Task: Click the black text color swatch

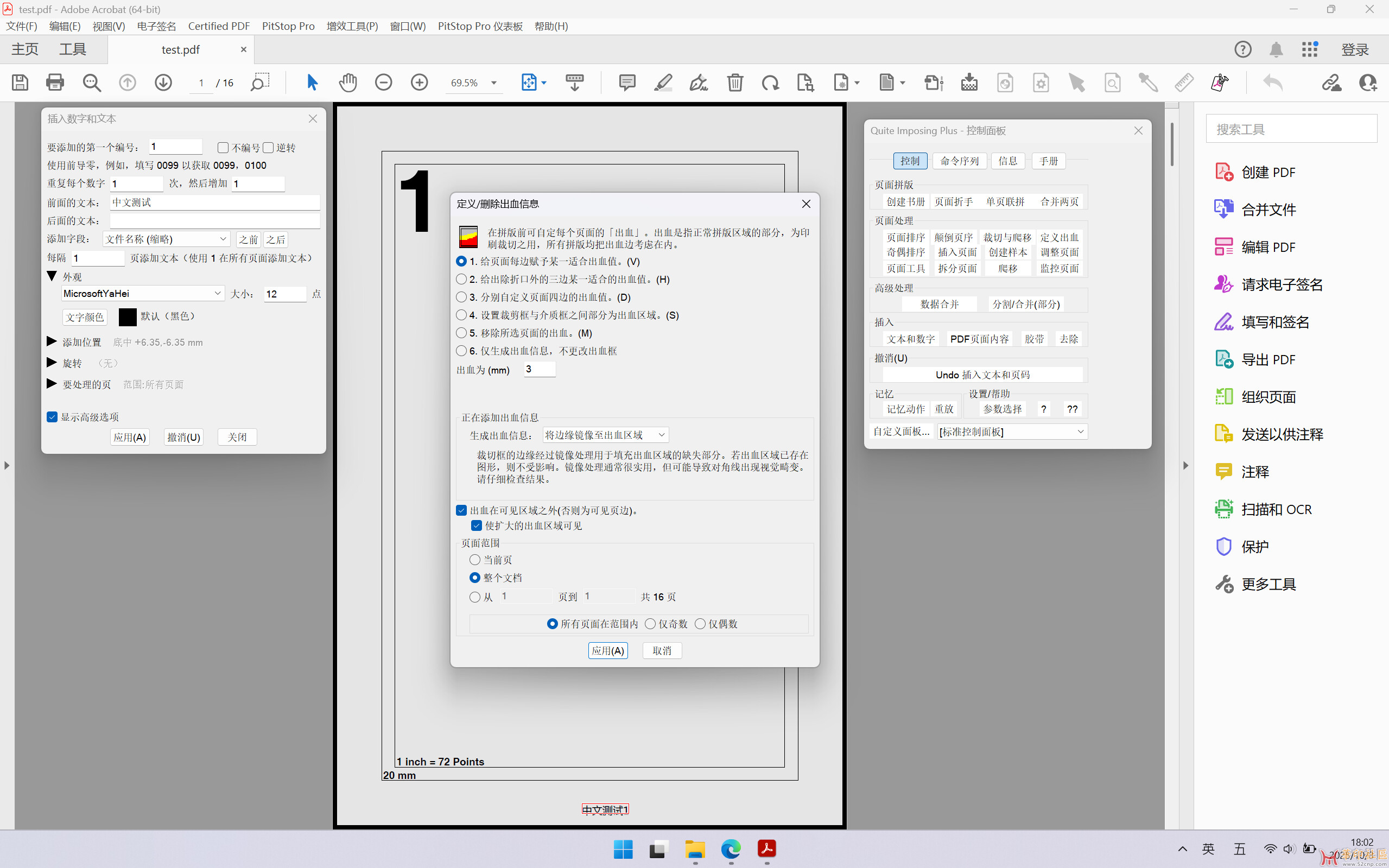Action: [x=128, y=317]
